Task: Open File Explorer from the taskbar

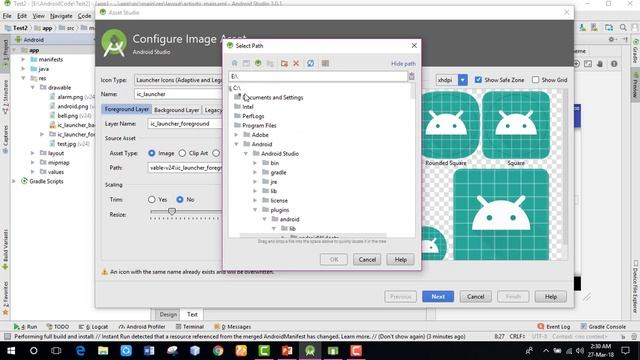Action: coord(103,351)
